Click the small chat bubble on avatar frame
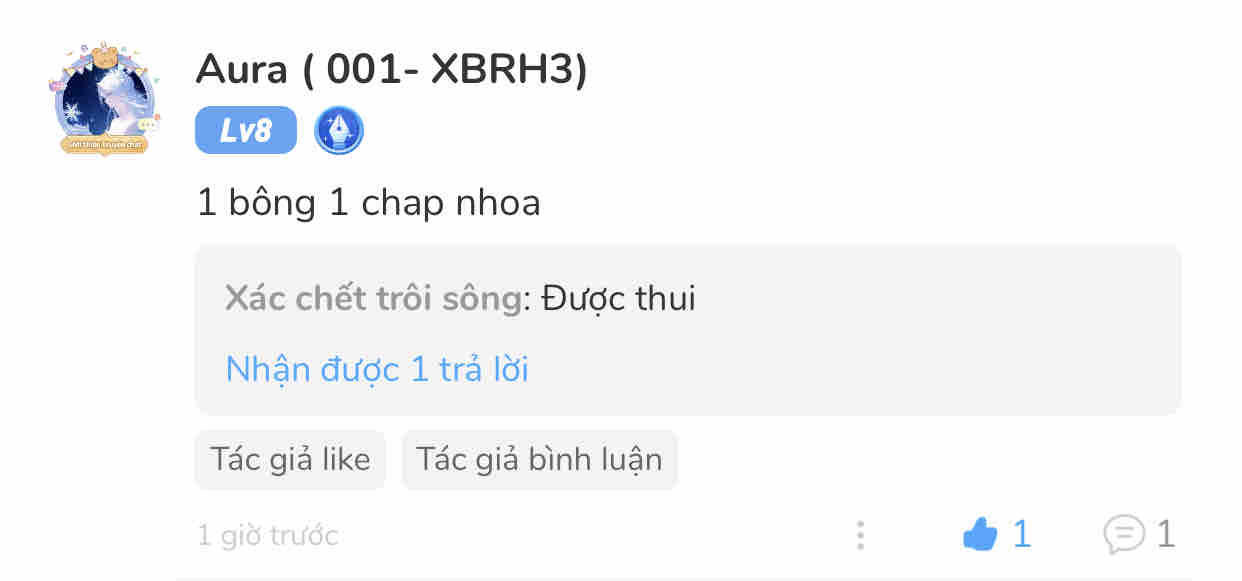 tap(149, 126)
